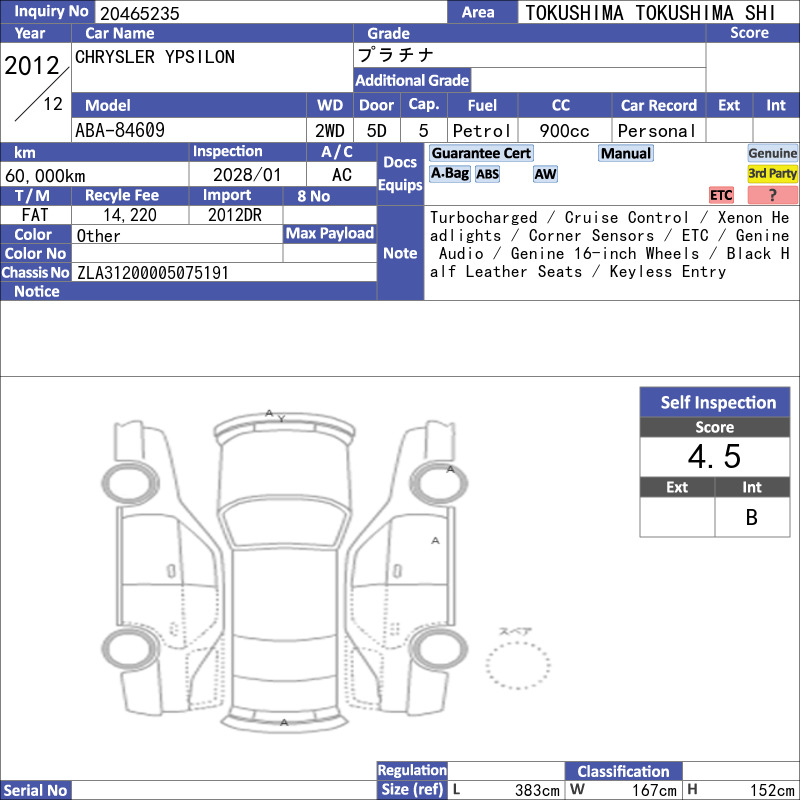
Task: Click the A-Bag equipment badge
Action: pos(449,174)
